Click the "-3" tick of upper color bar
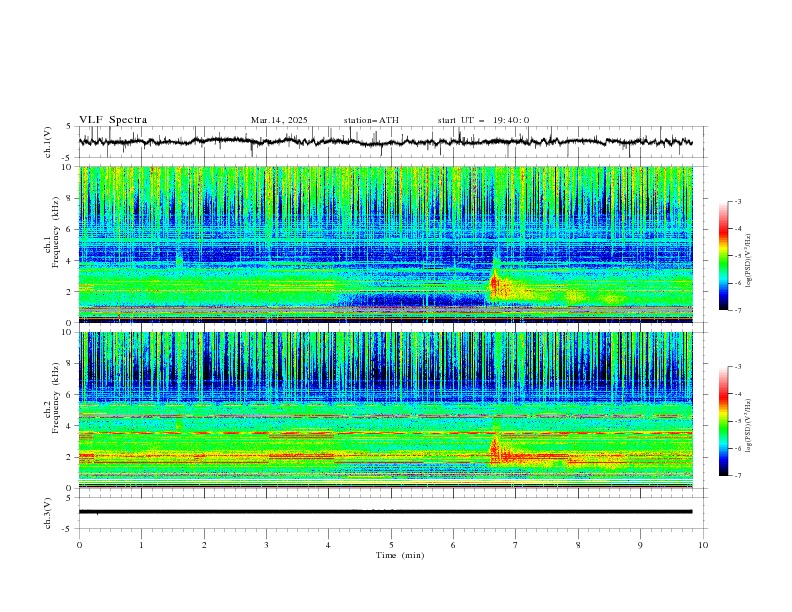 737,201
